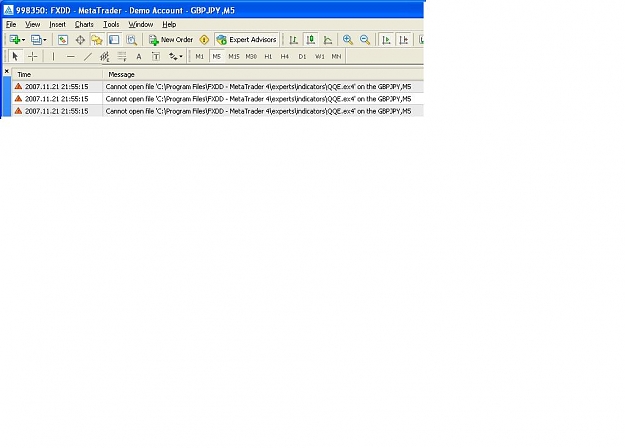Click the Time column header

click(57, 75)
